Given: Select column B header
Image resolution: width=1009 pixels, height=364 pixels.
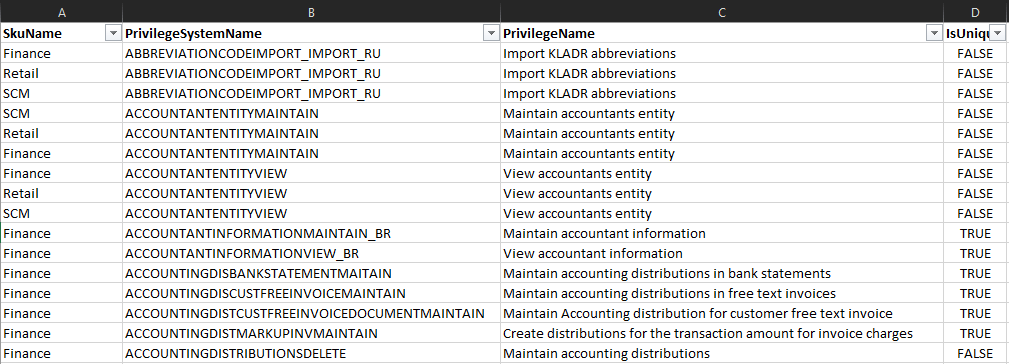Looking at the screenshot, I should (311, 12).
